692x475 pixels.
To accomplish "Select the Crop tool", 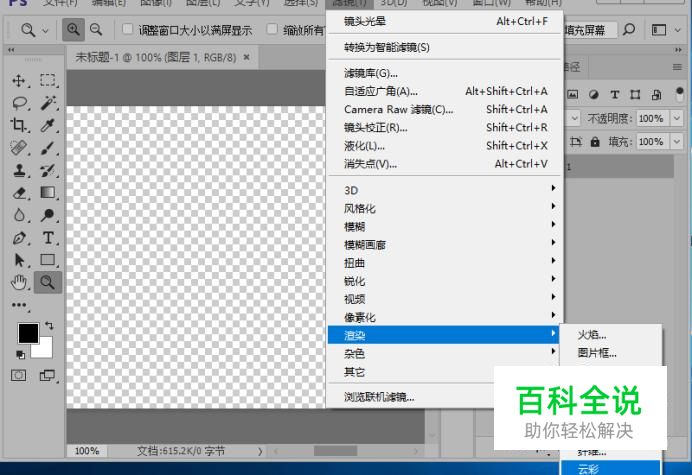I will (19, 125).
